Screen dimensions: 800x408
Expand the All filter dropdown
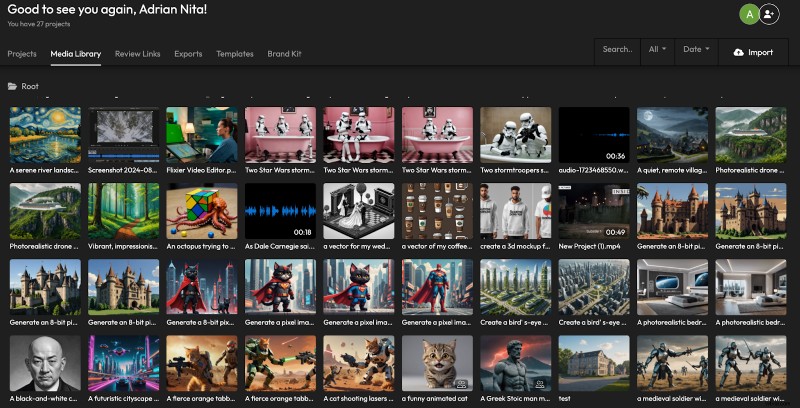(657, 49)
